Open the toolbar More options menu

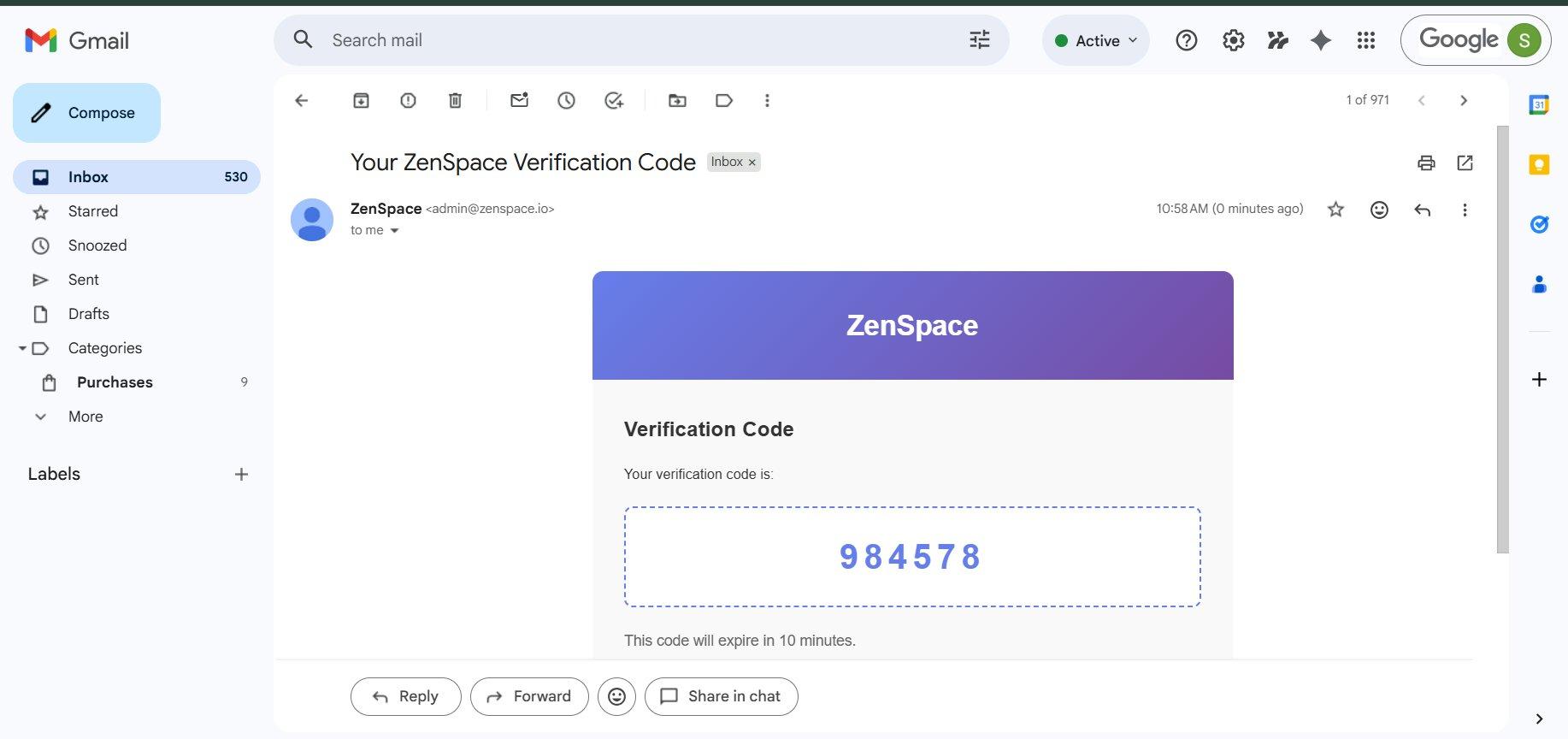[x=767, y=101]
